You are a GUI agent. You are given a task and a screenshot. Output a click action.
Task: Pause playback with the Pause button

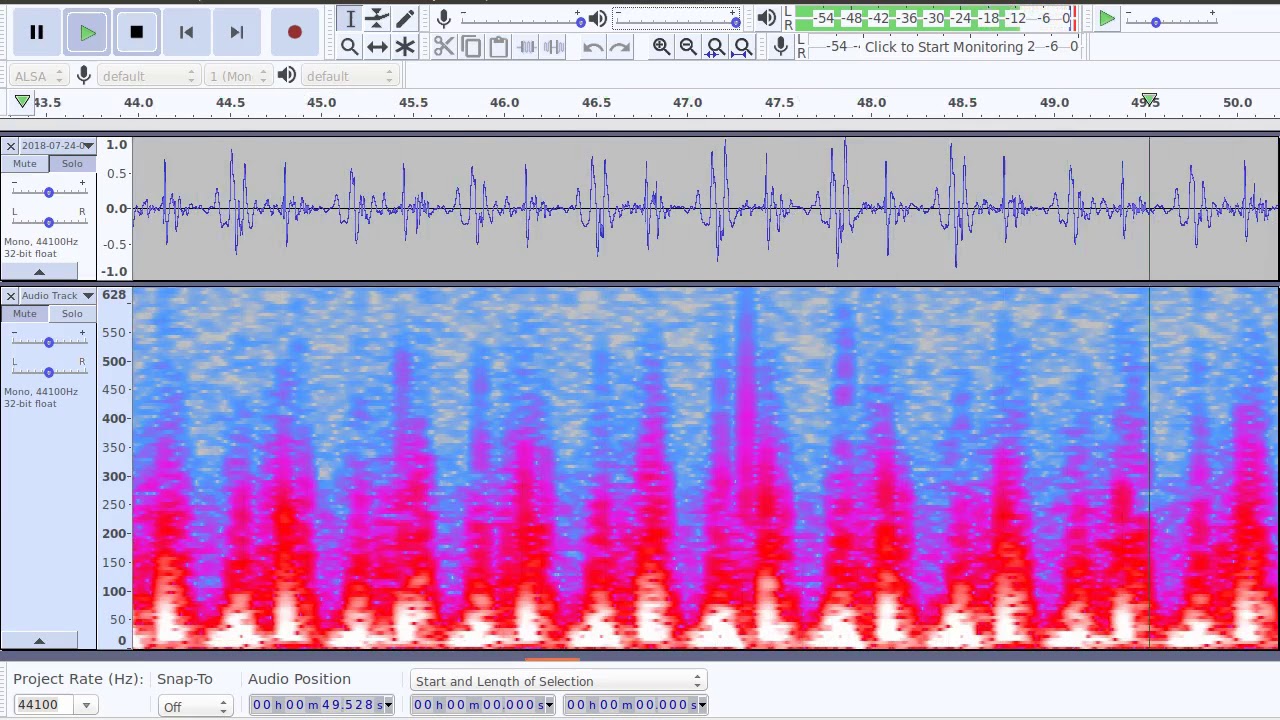click(x=37, y=32)
